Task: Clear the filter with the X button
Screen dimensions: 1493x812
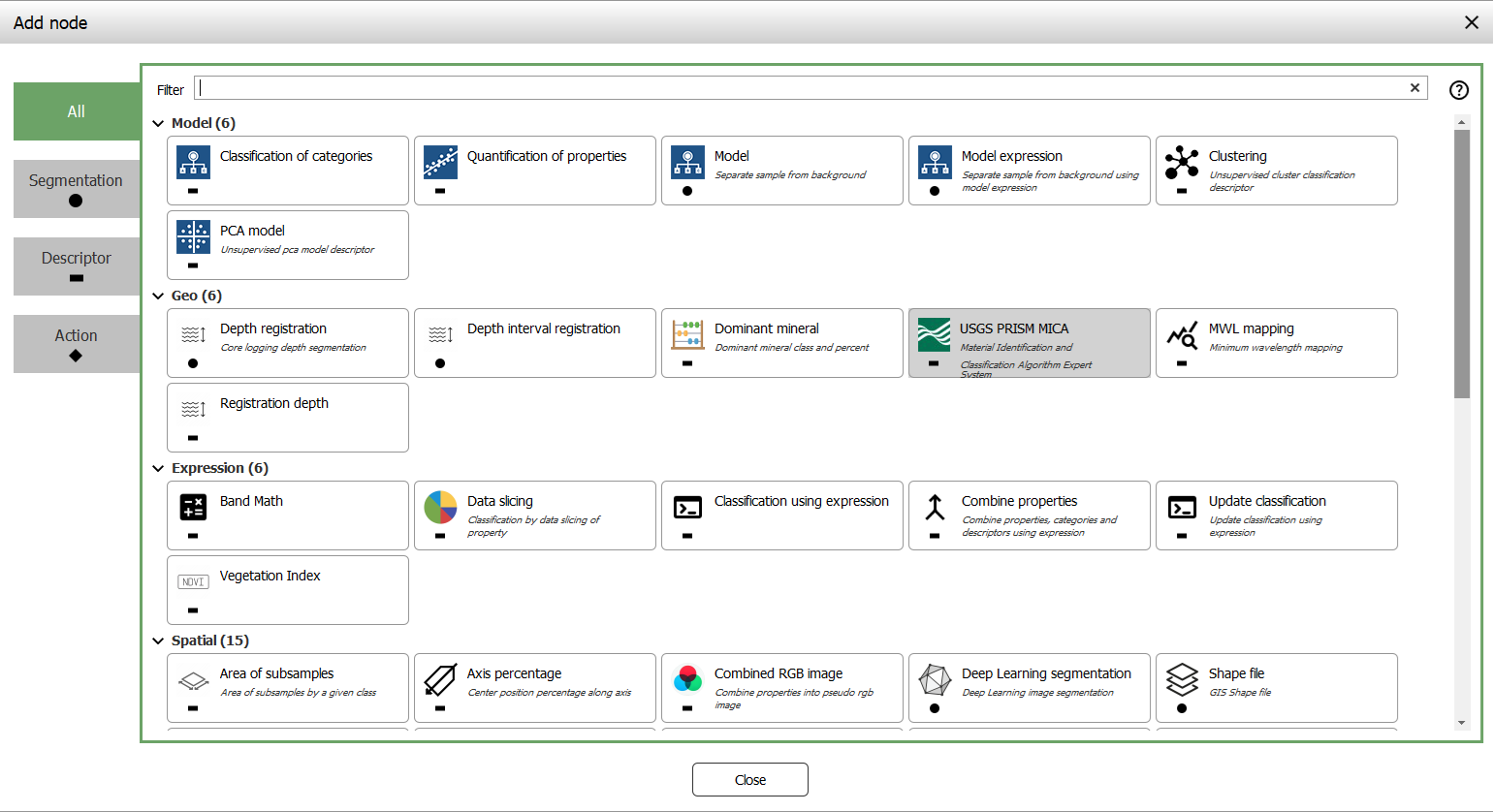Action: pyautogui.click(x=1414, y=88)
